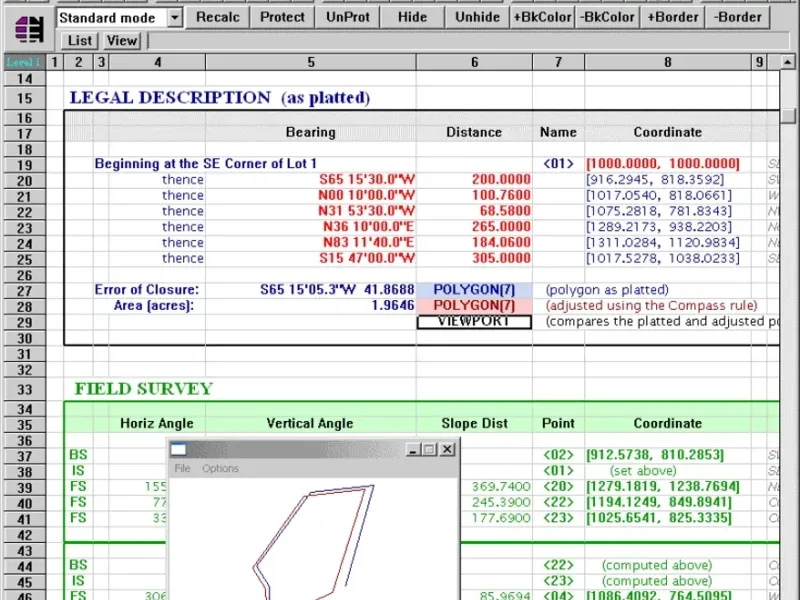Click slope distance 177.6900 cell
Viewport: 800px width, 600px height.
[x=501, y=518]
